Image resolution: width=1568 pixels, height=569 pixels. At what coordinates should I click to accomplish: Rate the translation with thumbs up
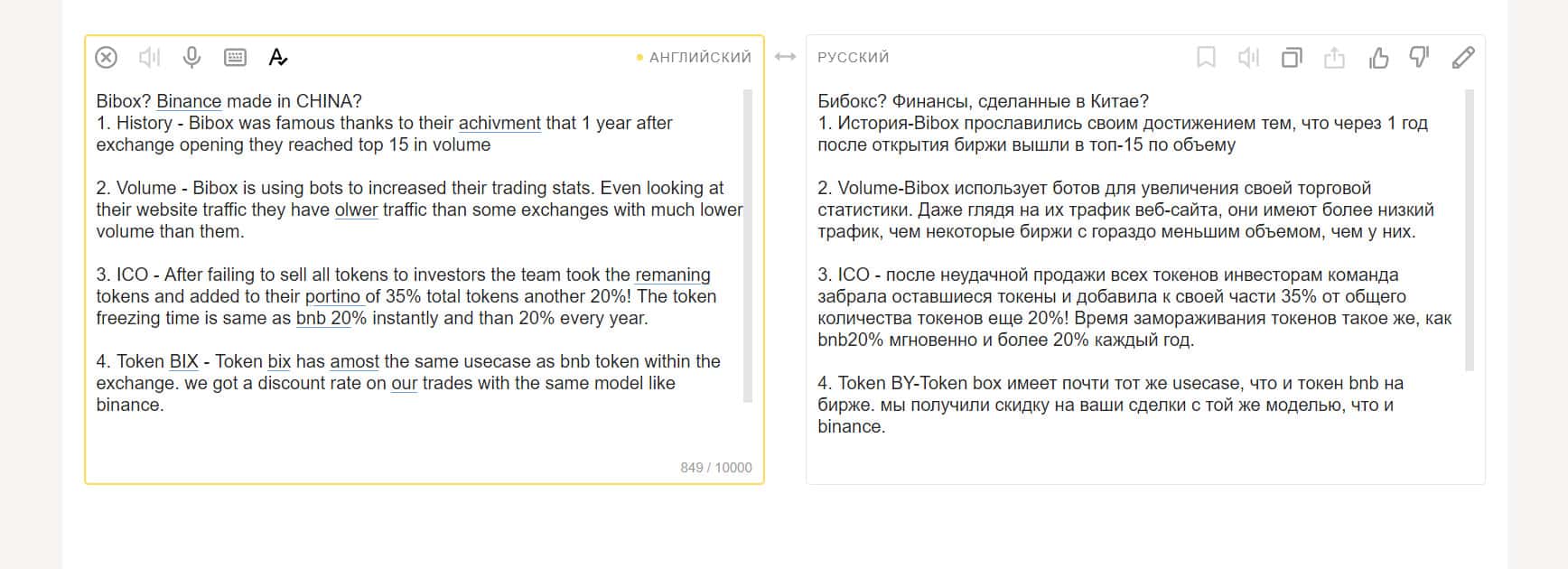[x=1378, y=58]
